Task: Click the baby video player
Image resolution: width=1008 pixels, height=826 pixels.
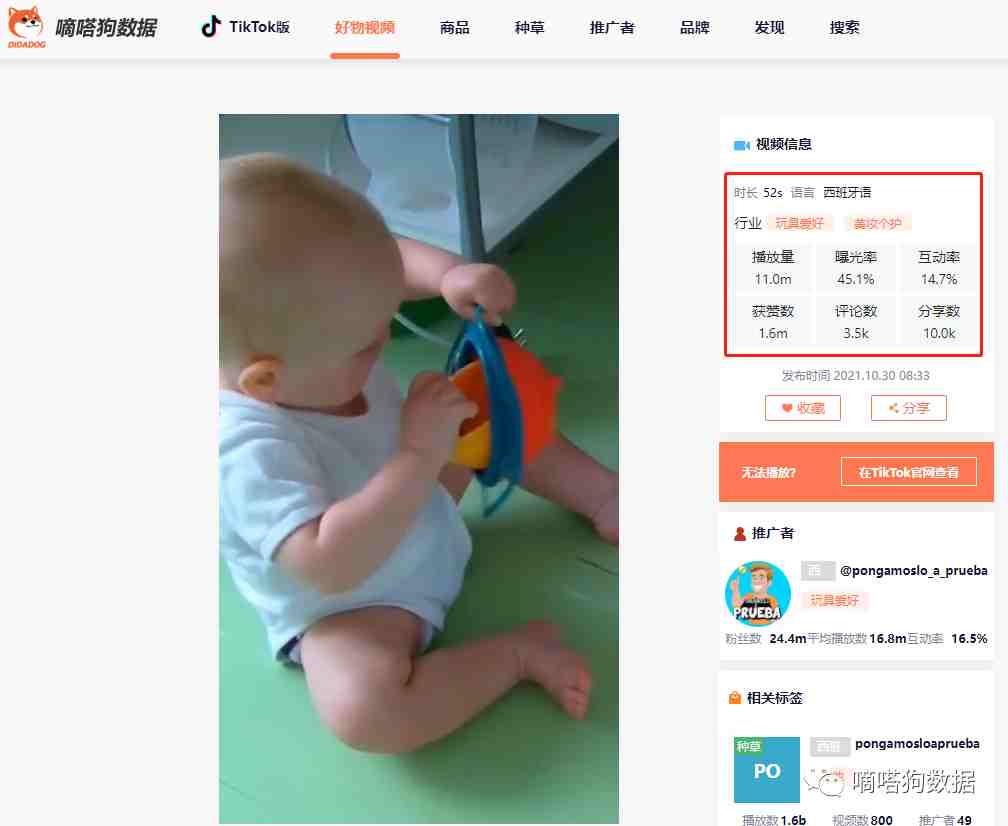Action: 419,469
